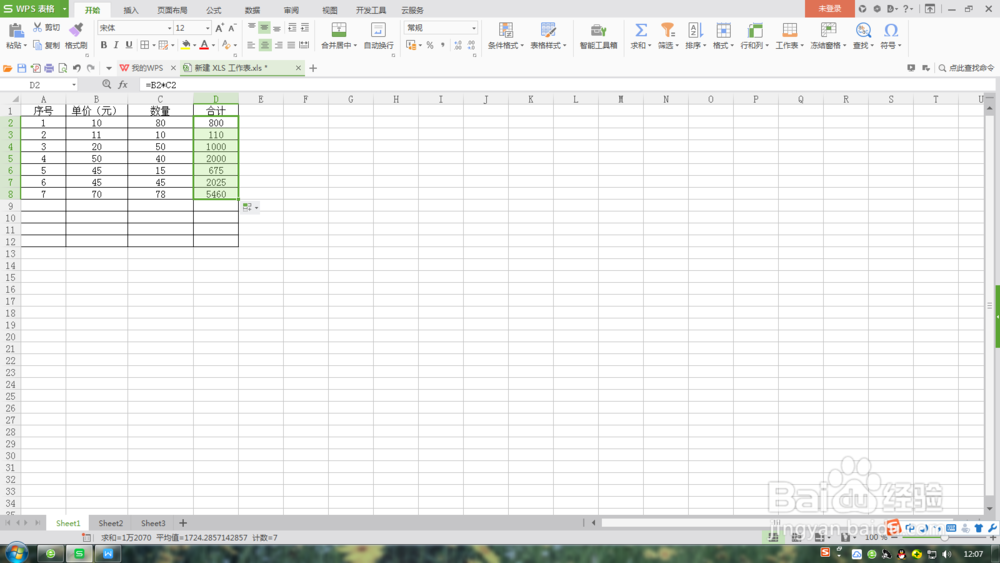Switch to the 我的WPS document tab
Screen dimensions: 1000x563
pos(146,68)
